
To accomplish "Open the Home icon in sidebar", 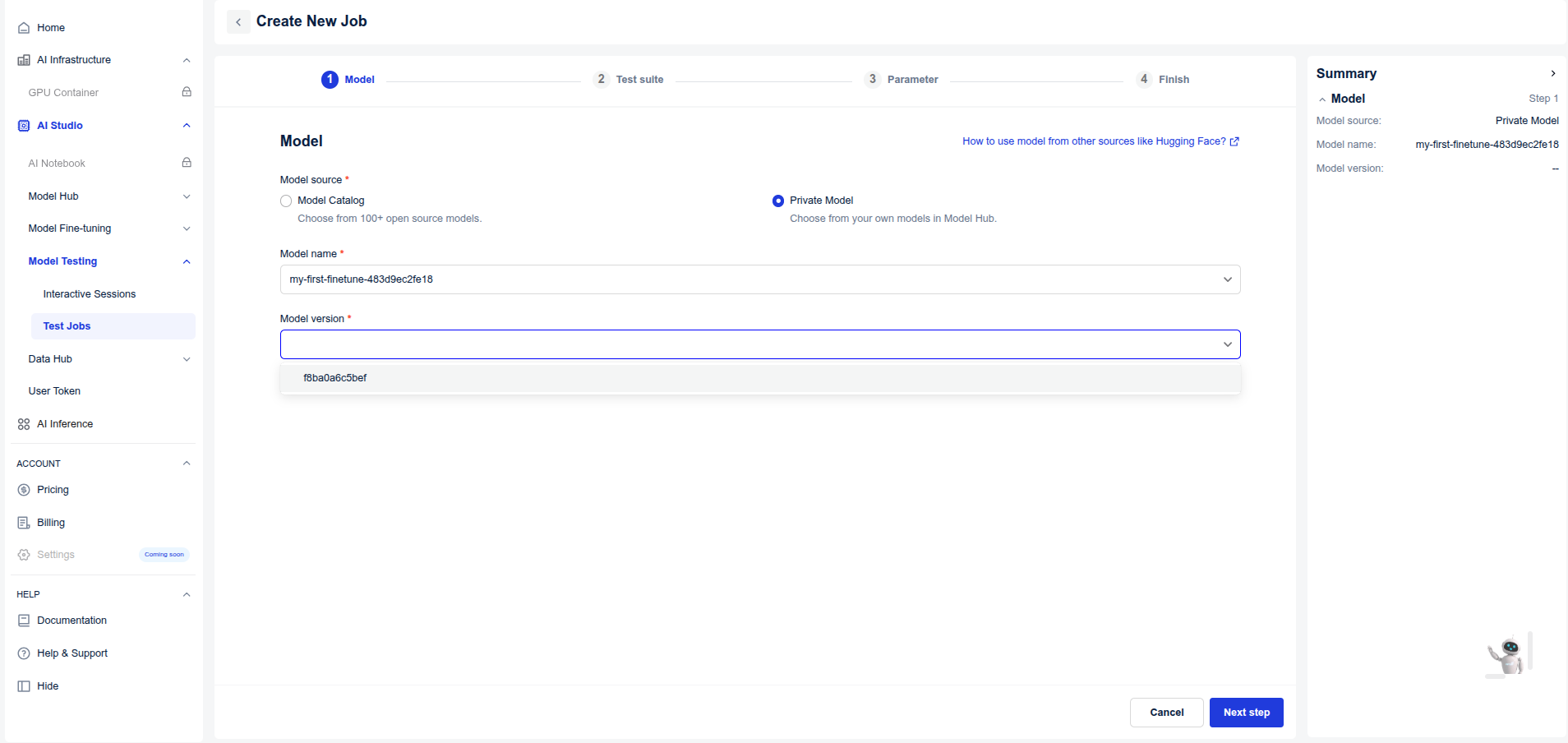I will (x=24, y=28).
